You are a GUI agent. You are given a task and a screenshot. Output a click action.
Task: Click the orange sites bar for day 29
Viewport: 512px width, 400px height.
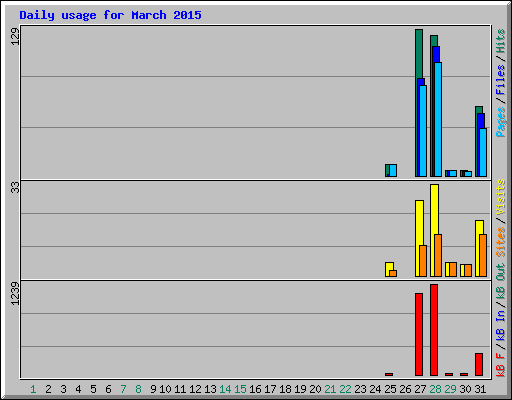[x=453, y=269]
